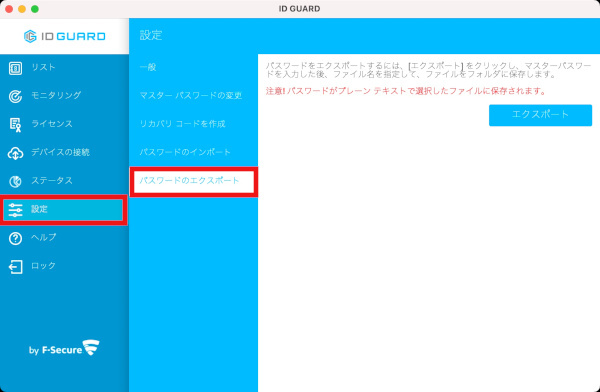The height and width of the screenshot is (392, 600).
Task: Click the monitoring (モニタリング) radar icon
Action: [x=15, y=96]
